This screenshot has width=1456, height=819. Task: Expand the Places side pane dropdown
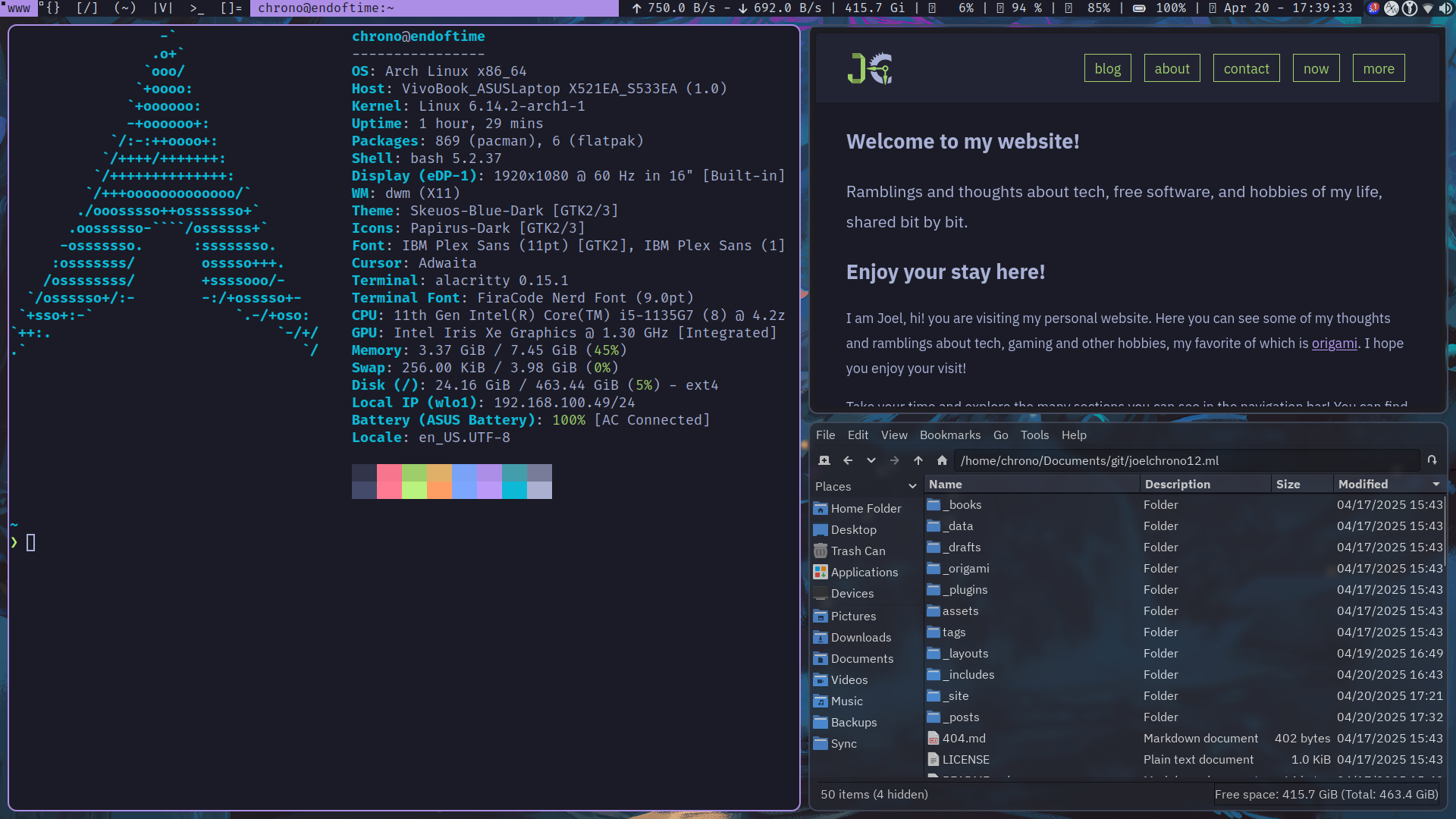(x=912, y=486)
